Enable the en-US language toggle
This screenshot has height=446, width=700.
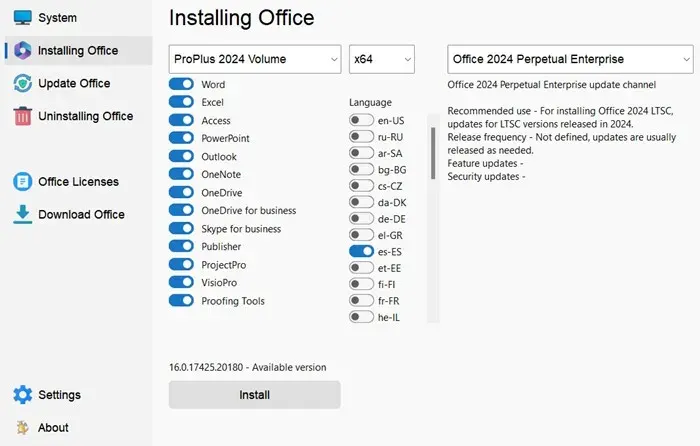[361, 120]
